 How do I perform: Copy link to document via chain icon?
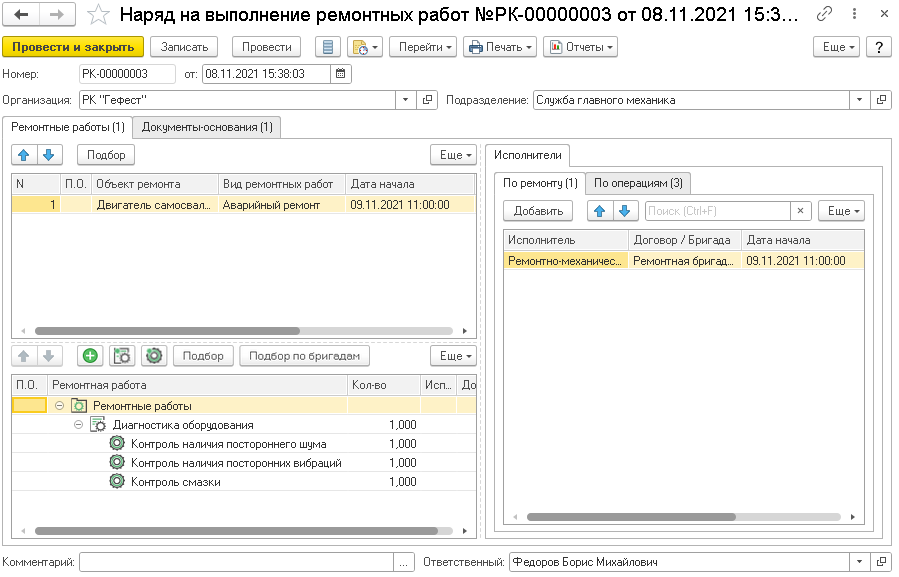[x=824, y=14]
